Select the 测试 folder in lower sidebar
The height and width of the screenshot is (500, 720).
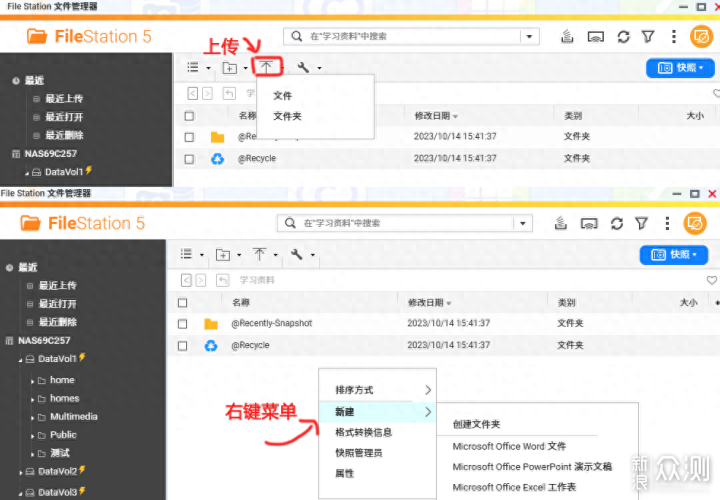tap(60, 453)
